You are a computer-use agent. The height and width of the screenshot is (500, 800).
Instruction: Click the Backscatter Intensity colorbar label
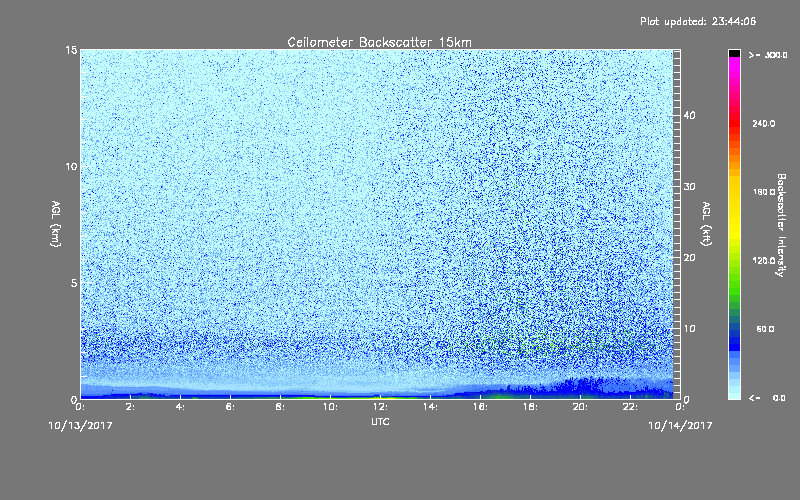(x=781, y=225)
